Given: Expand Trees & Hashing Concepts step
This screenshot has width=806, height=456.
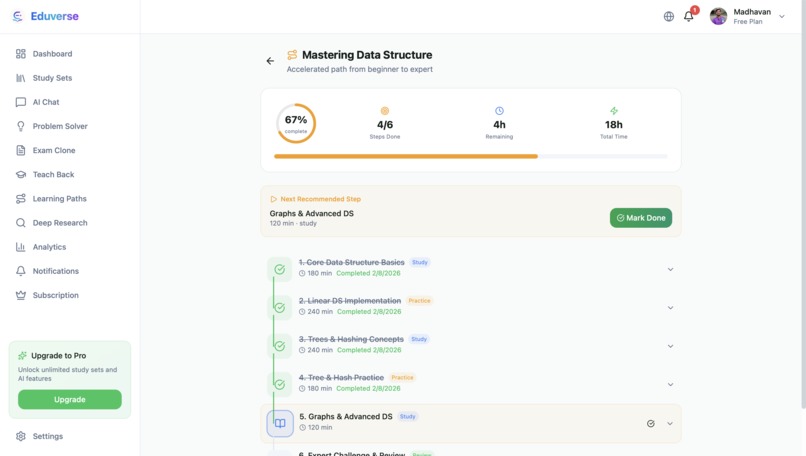Looking at the screenshot, I should (x=670, y=346).
